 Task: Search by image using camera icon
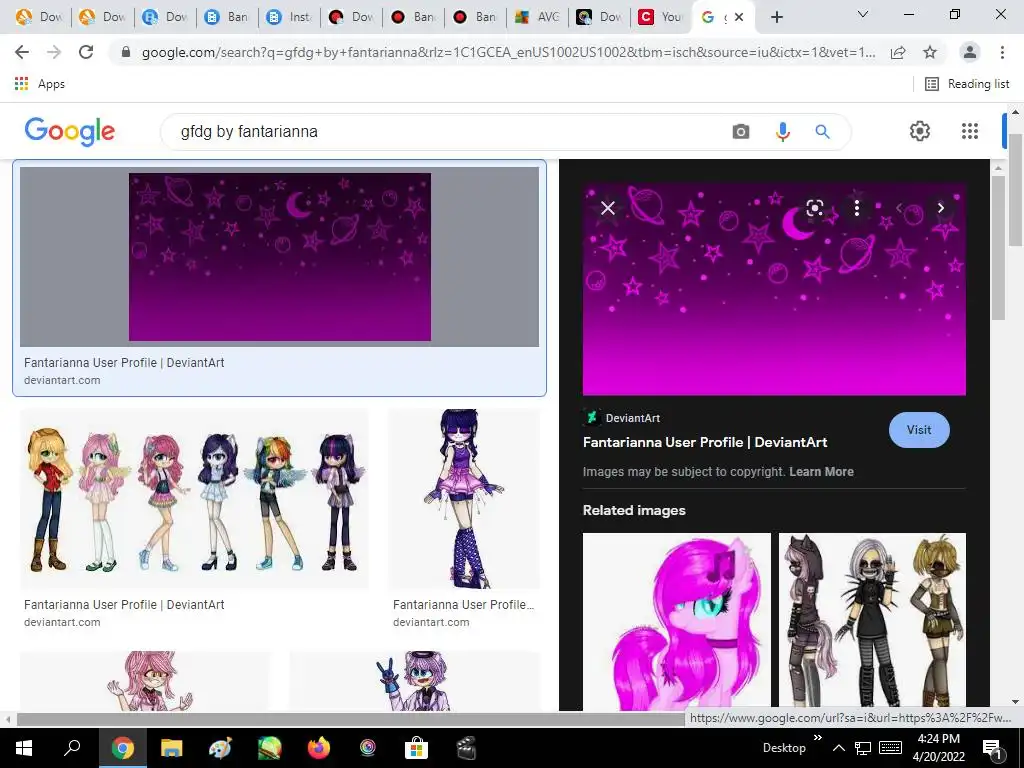click(x=741, y=132)
